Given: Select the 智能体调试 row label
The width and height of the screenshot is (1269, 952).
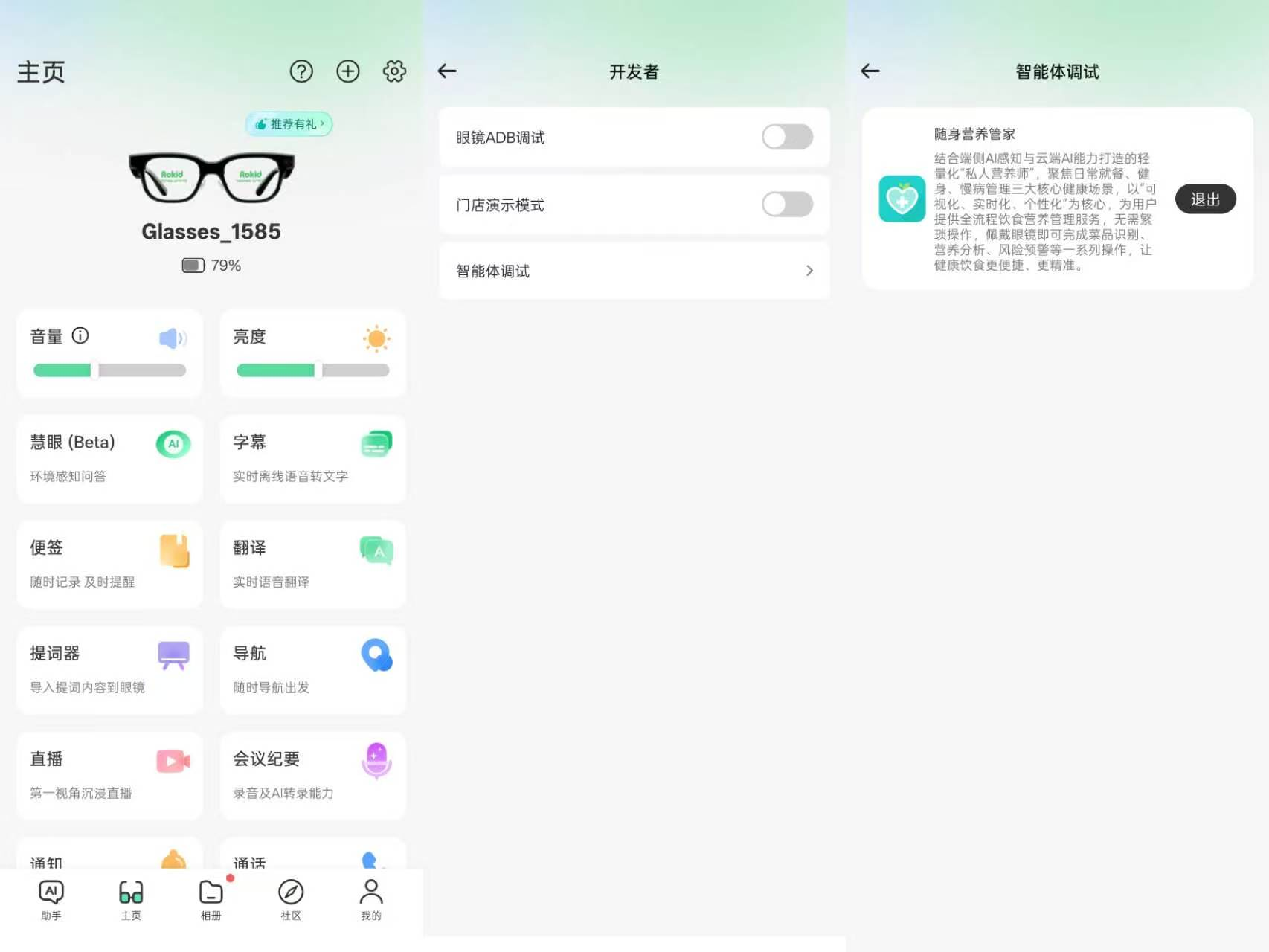Looking at the screenshot, I should pos(492,271).
